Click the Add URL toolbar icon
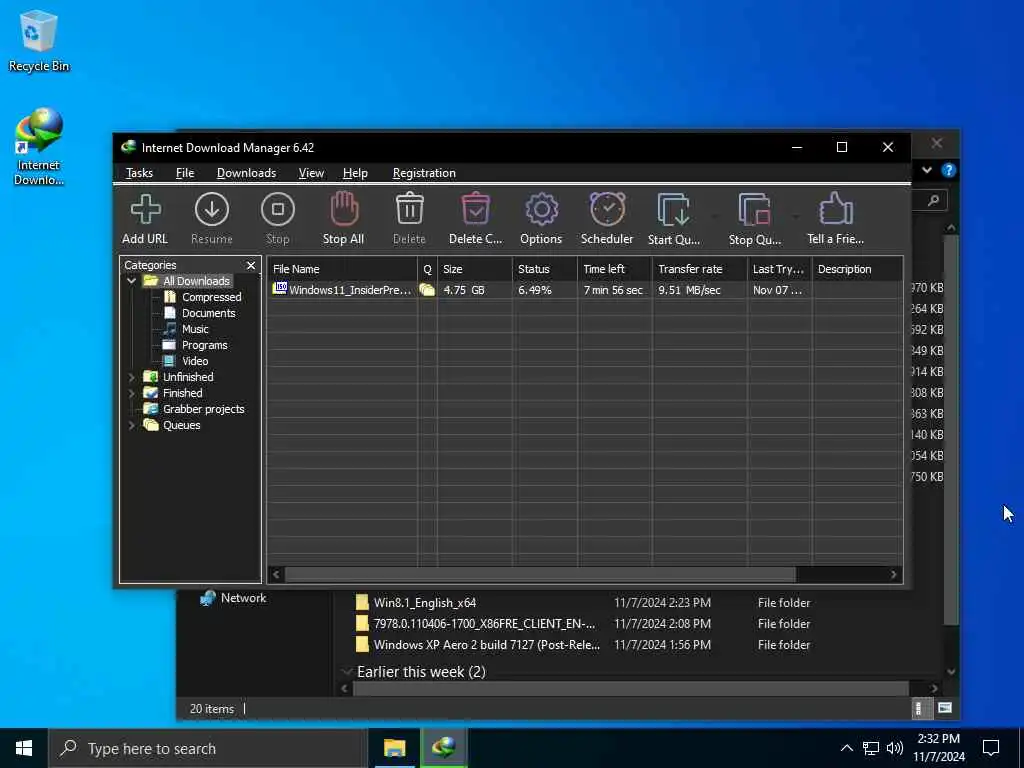The image size is (1024, 768). click(x=145, y=210)
